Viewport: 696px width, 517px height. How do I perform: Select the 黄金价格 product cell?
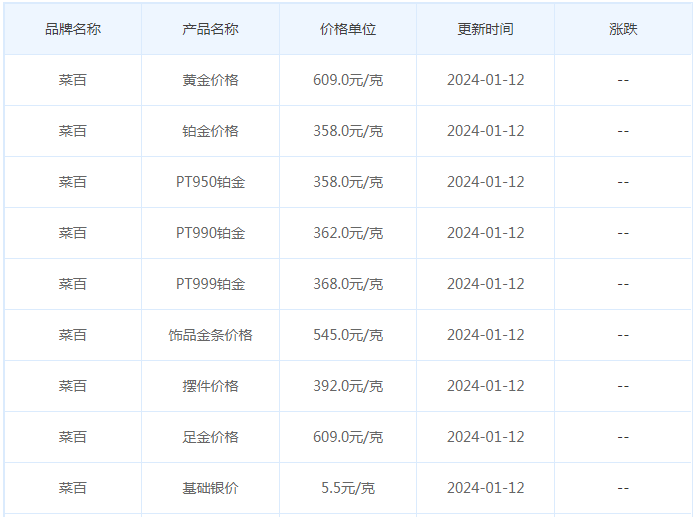coord(210,80)
